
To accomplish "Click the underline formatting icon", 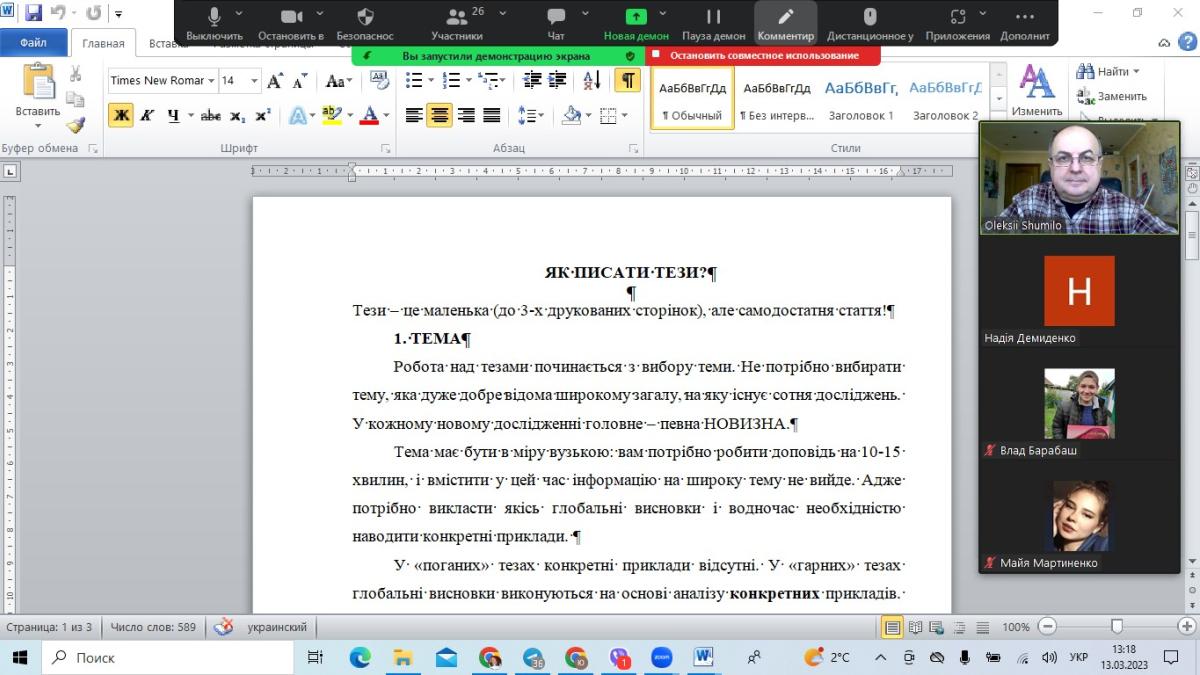I will 173,115.
